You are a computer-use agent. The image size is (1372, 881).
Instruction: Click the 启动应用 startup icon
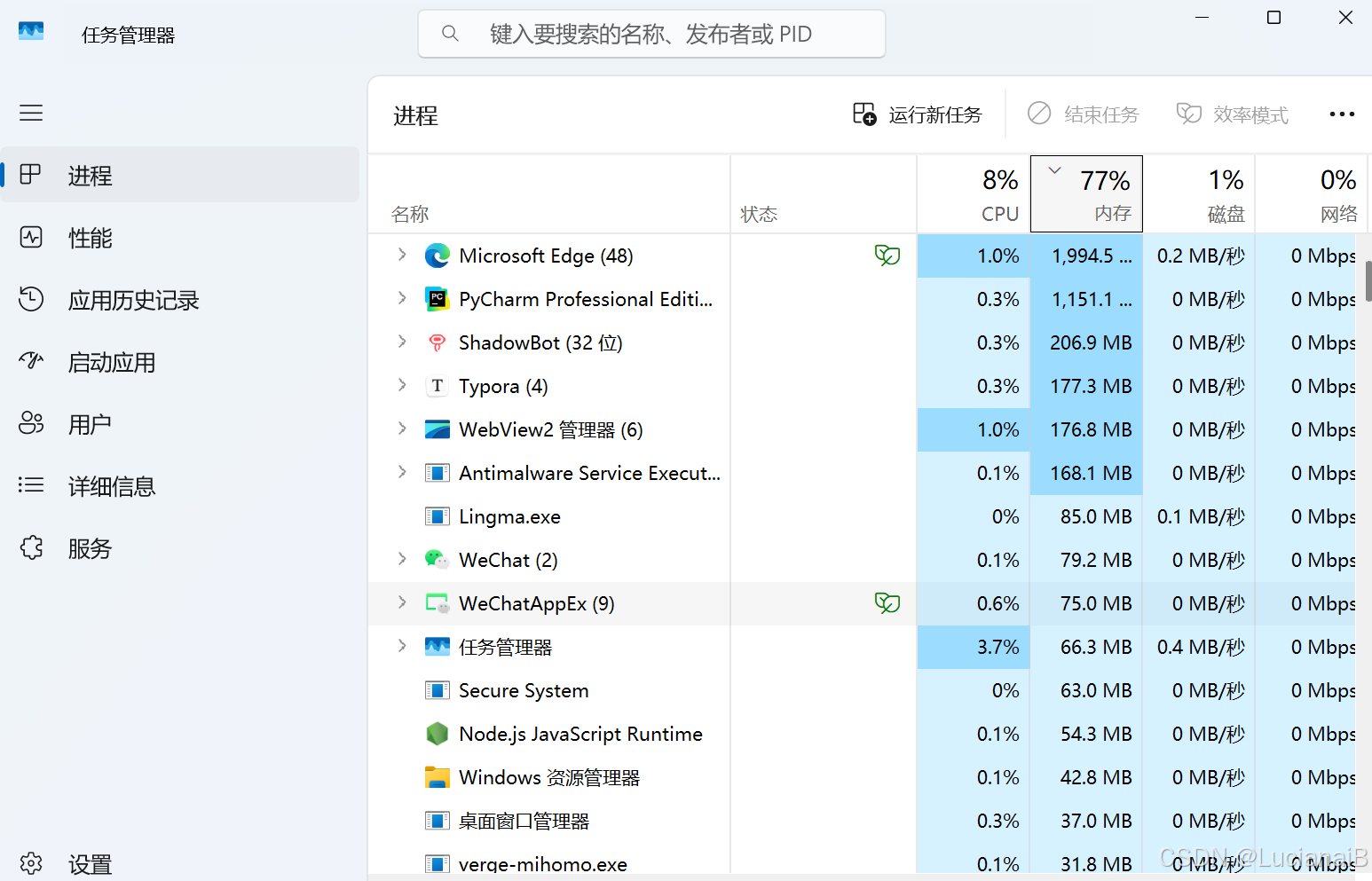[x=31, y=361]
